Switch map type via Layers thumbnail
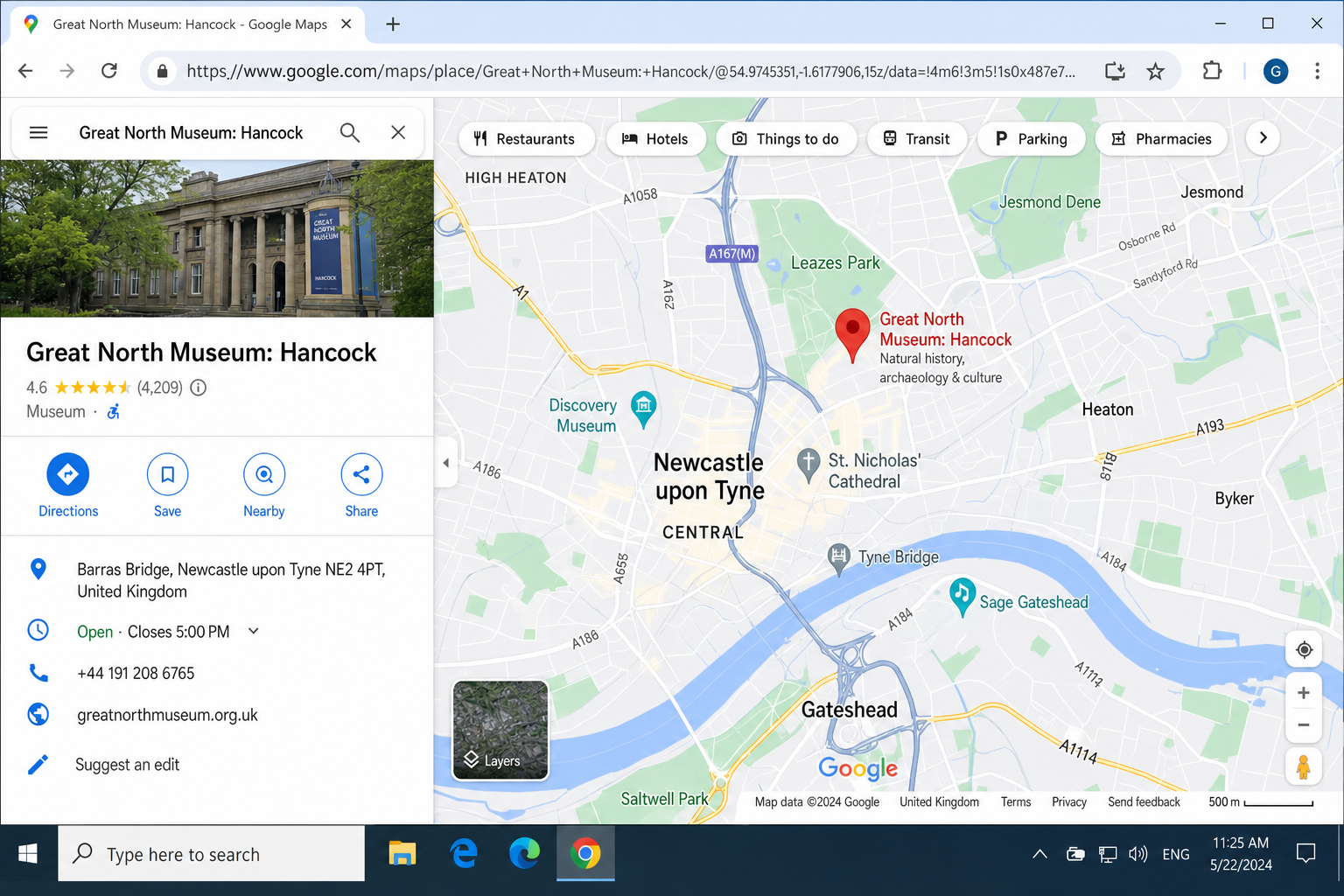The height and width of the screenshot is (896, 1344). pos(500,731)
